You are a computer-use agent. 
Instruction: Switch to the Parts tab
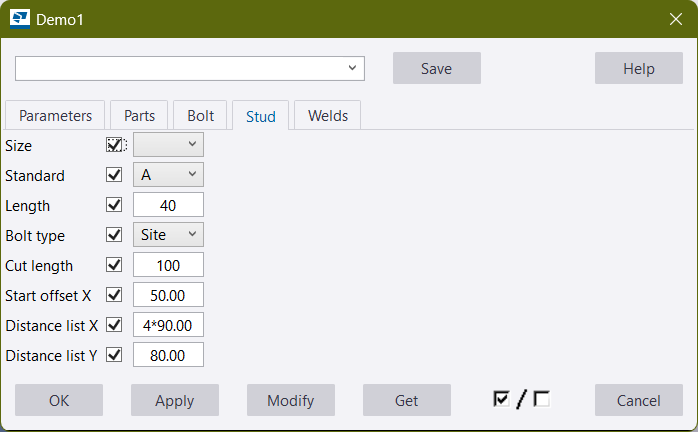pos(139,116)
